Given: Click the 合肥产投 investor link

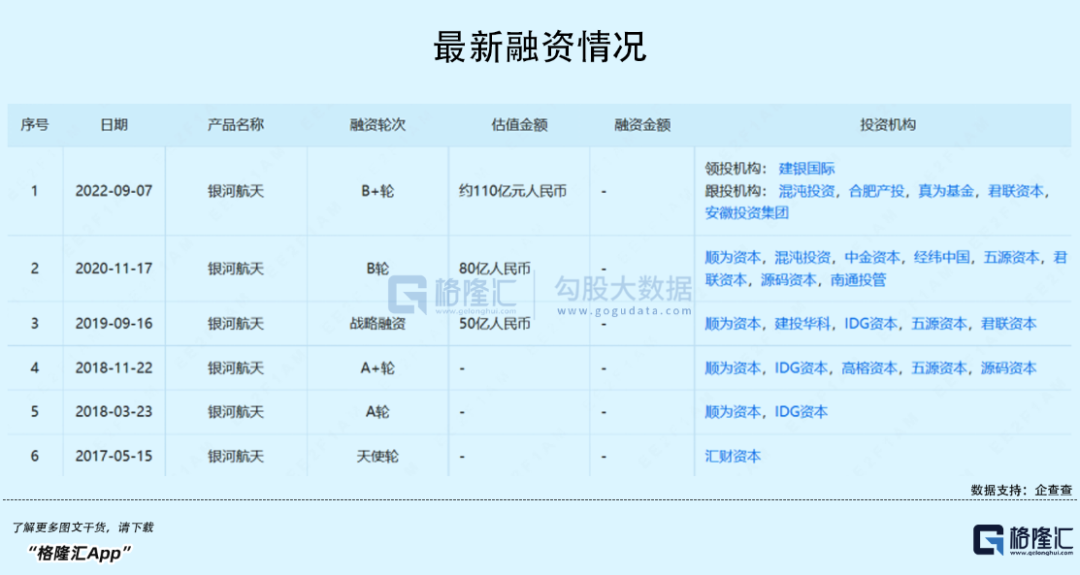Looking at the screenshot, I should click(876, 191).
